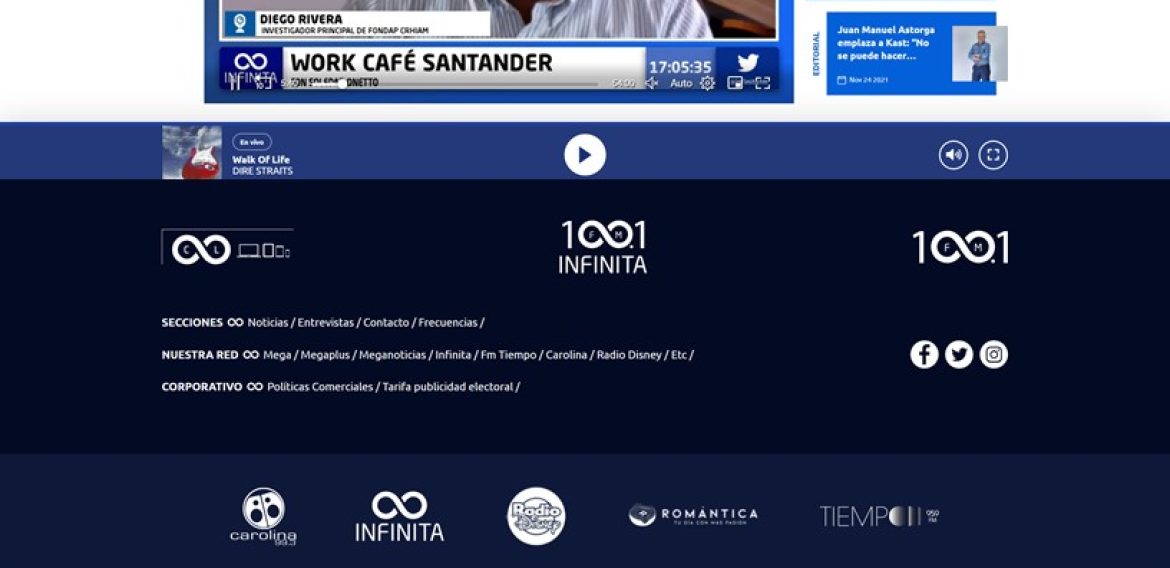Viewport: 1170px width, 568px height.
Task: Open the Frecuencias link
Action: [x=448, y=322]
